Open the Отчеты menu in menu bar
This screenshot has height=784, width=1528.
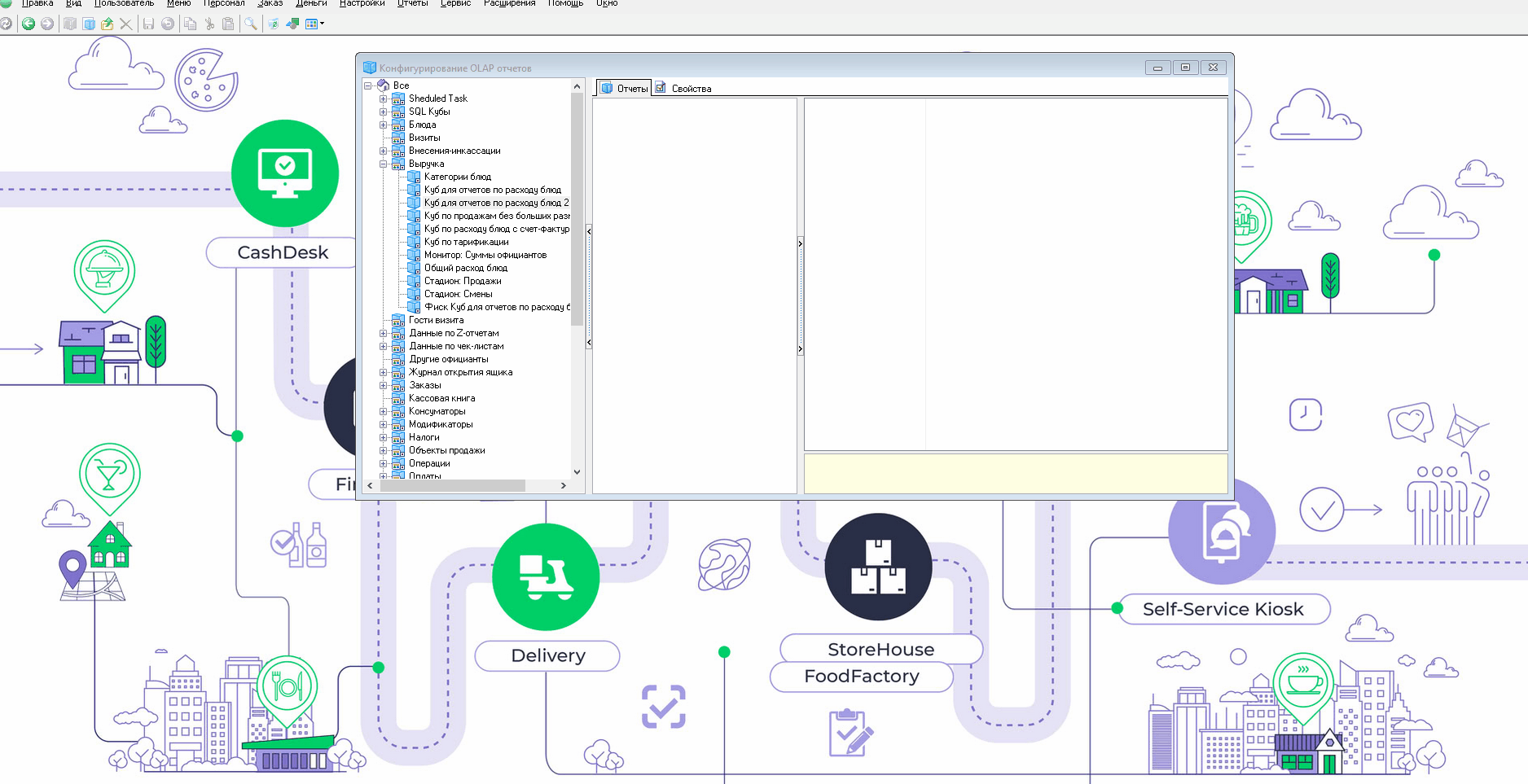click(x=412, y=3)
